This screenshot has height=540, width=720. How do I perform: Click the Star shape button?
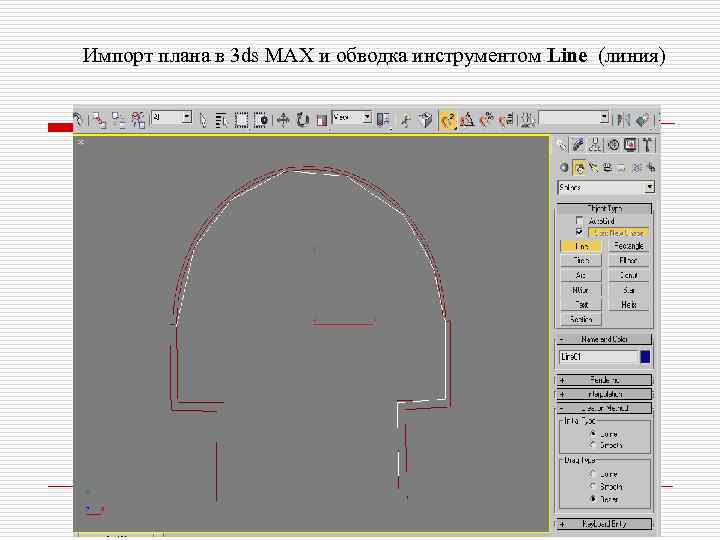point(629,290)
